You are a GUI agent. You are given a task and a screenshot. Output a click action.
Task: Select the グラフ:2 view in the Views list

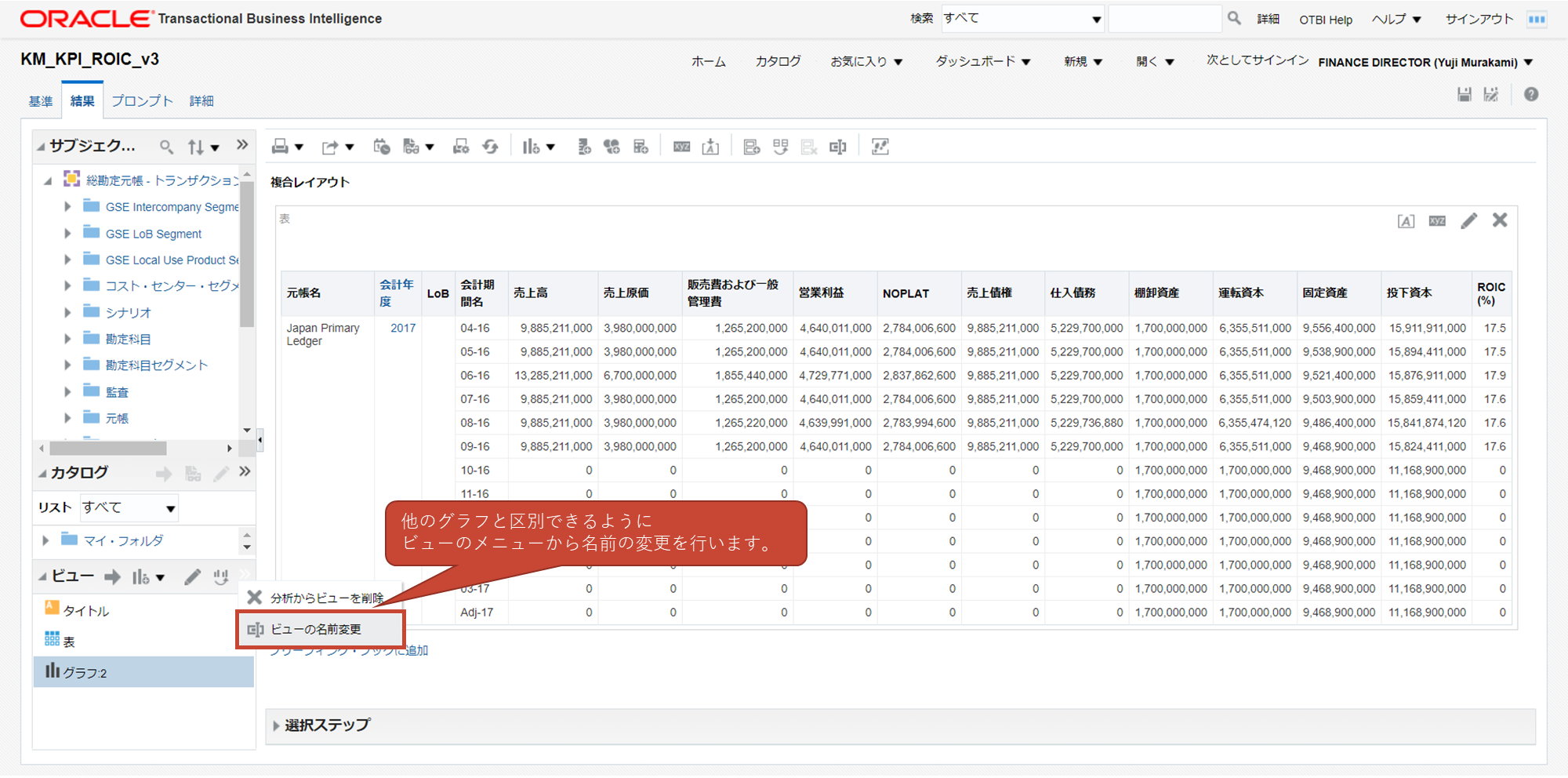(x=143, y=672)
